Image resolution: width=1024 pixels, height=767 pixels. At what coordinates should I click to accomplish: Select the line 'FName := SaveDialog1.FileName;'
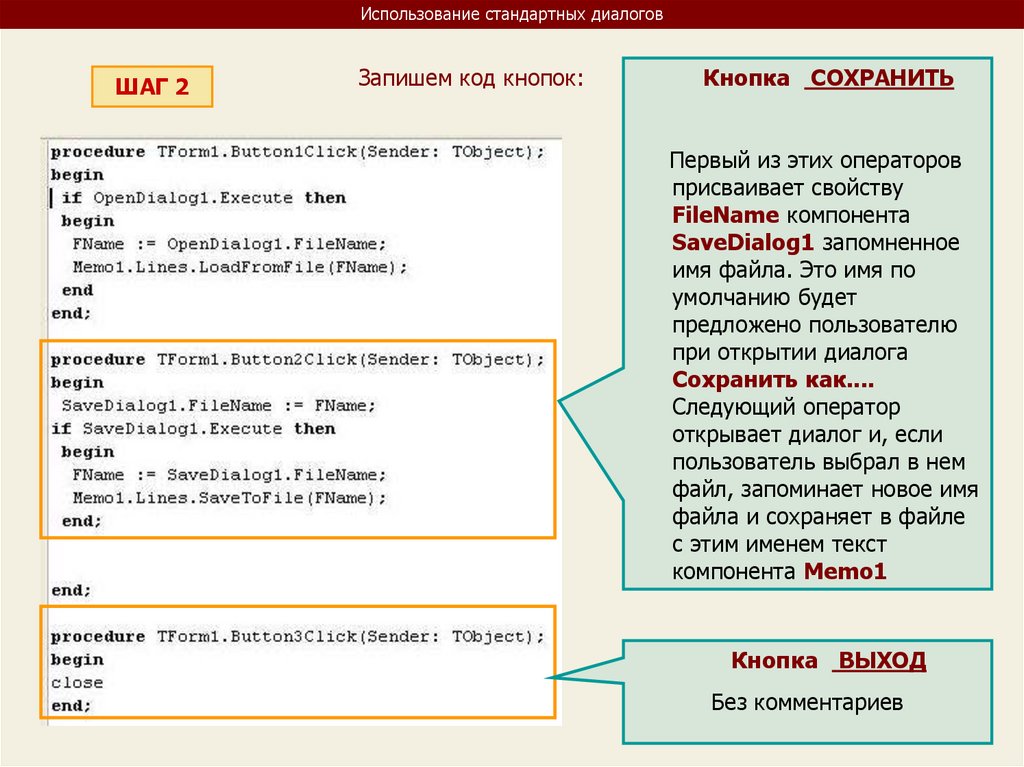[229, 475]
